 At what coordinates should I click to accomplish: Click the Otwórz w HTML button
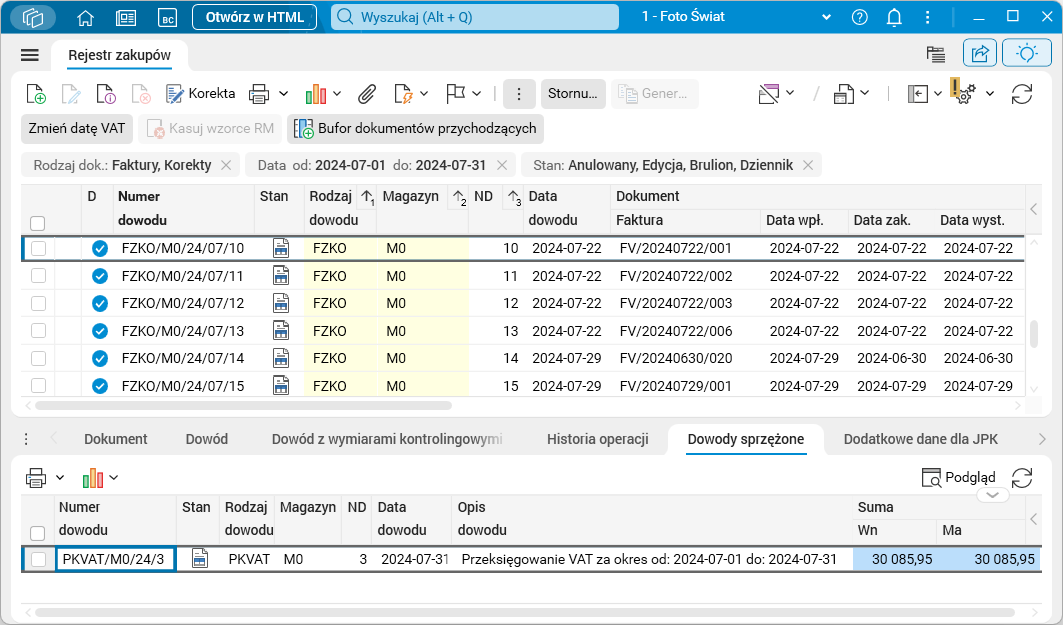(254, 17)
